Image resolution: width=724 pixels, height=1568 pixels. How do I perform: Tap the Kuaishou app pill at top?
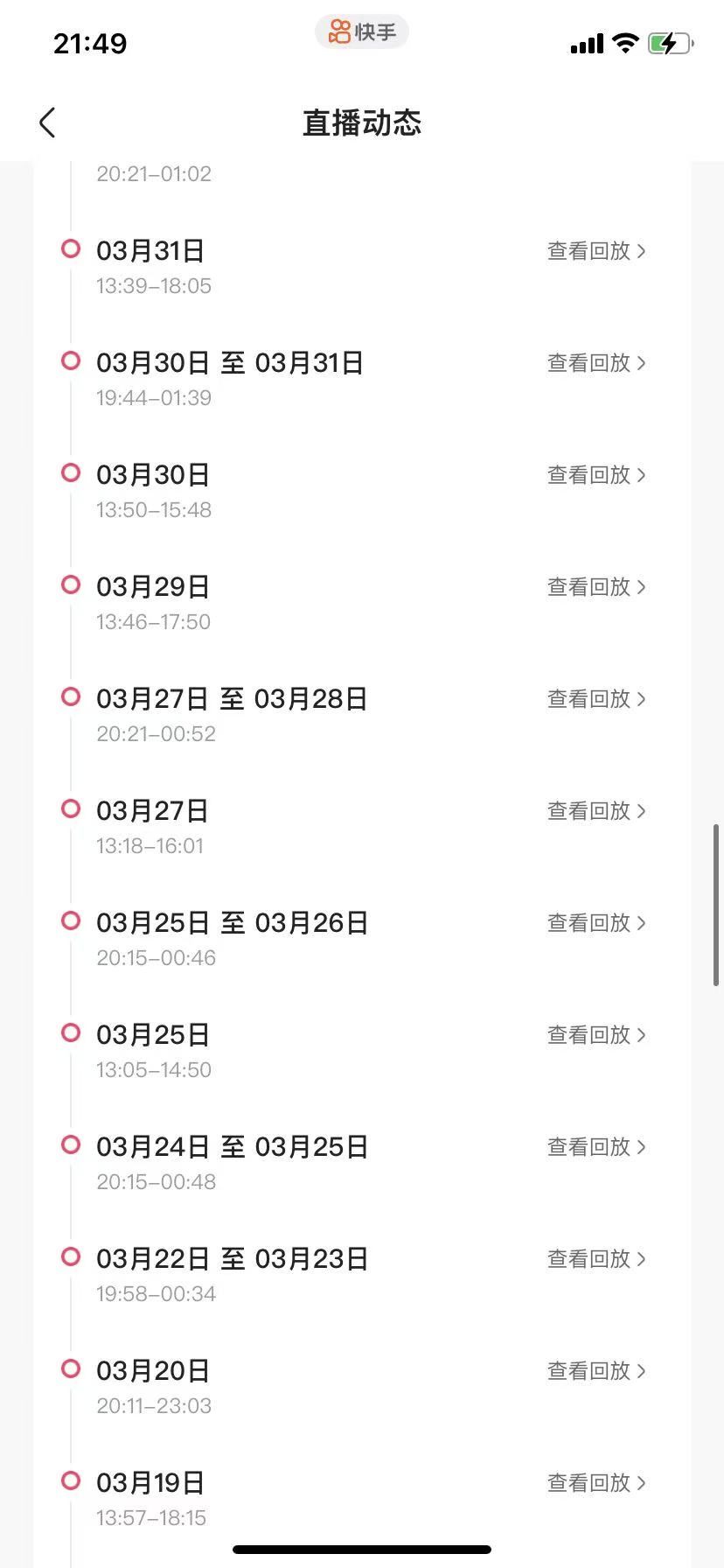(x=362, y=33)
